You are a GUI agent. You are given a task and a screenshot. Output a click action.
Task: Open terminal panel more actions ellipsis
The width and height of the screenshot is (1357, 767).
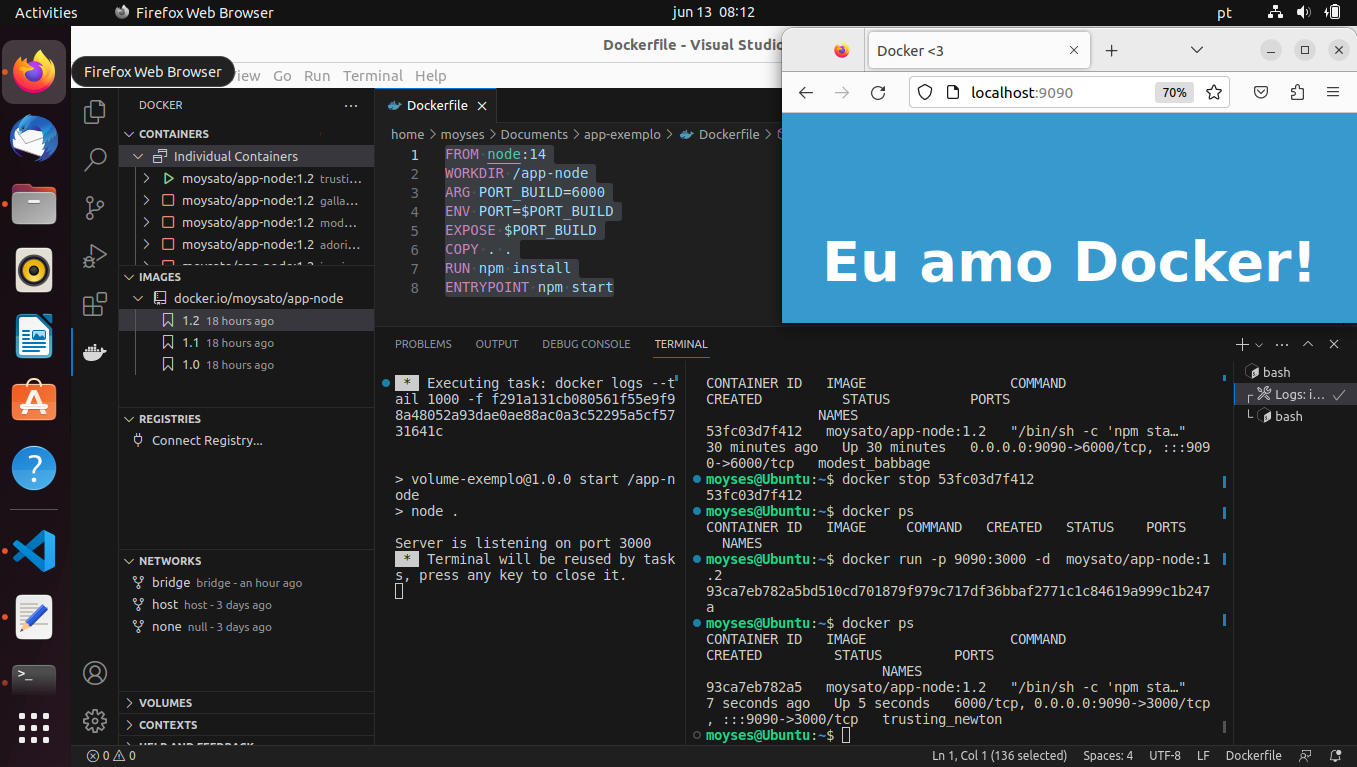(x=1282, y=344)
